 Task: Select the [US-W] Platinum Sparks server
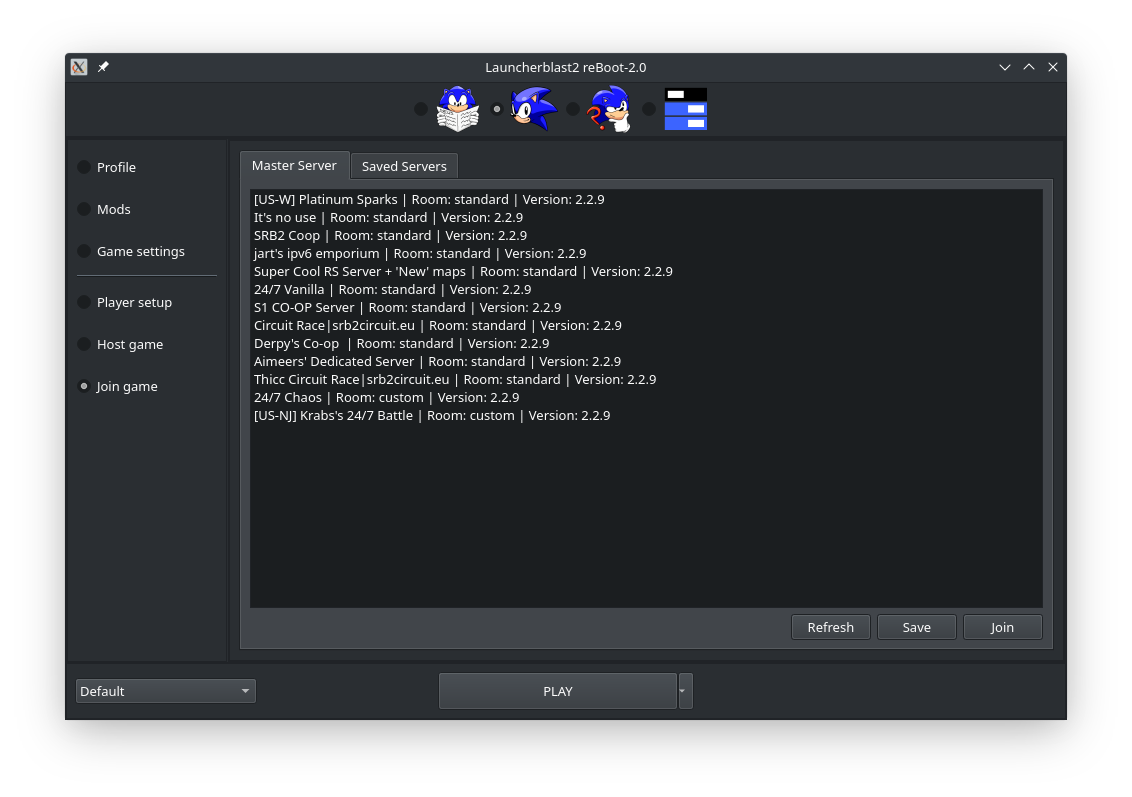pos(646,199)
